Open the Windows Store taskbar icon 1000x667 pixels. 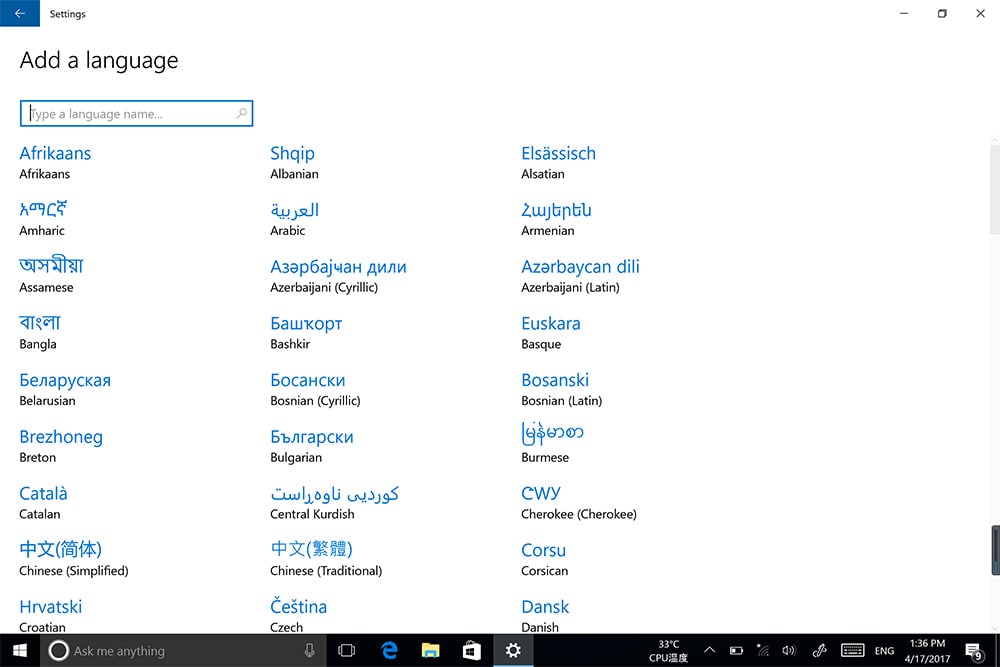472,651
